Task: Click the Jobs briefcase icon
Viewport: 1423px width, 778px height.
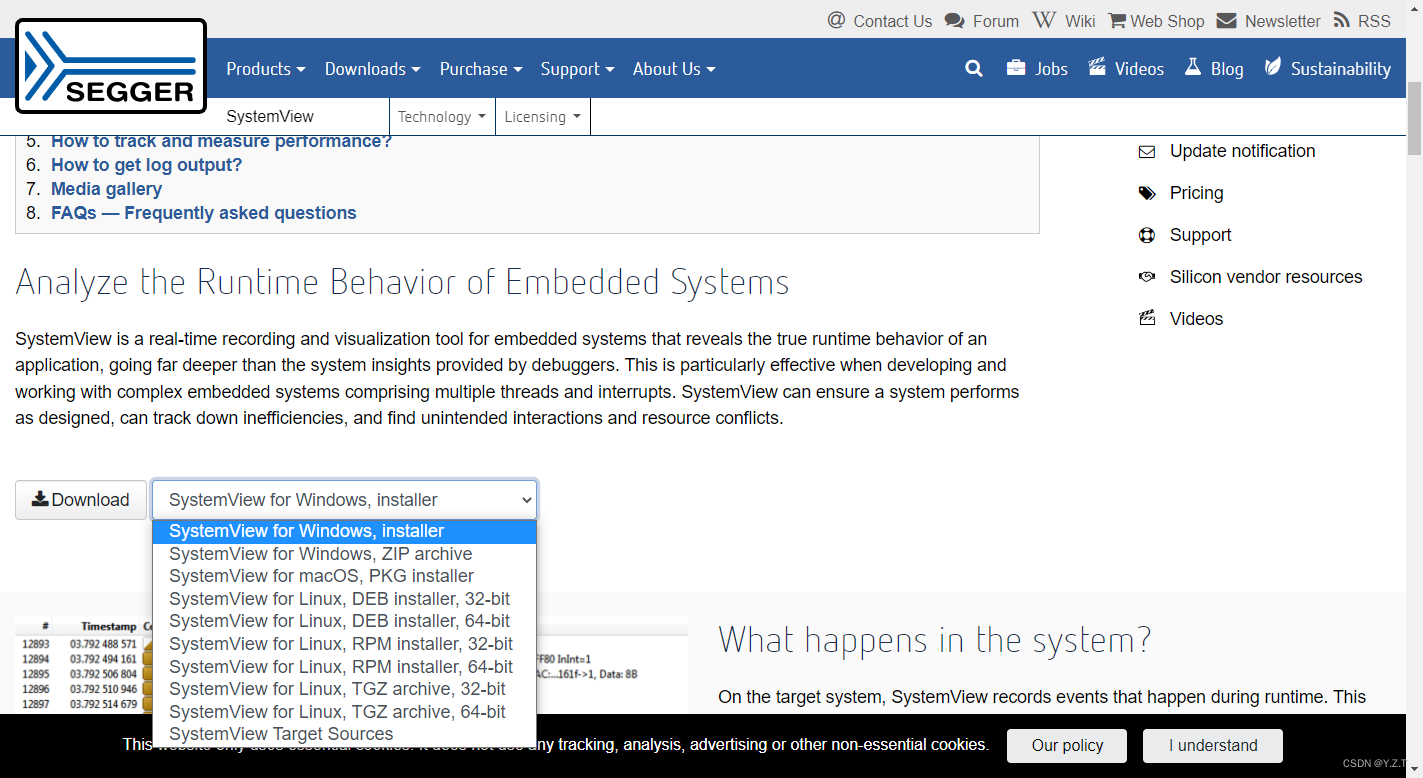Action: 1016,68
